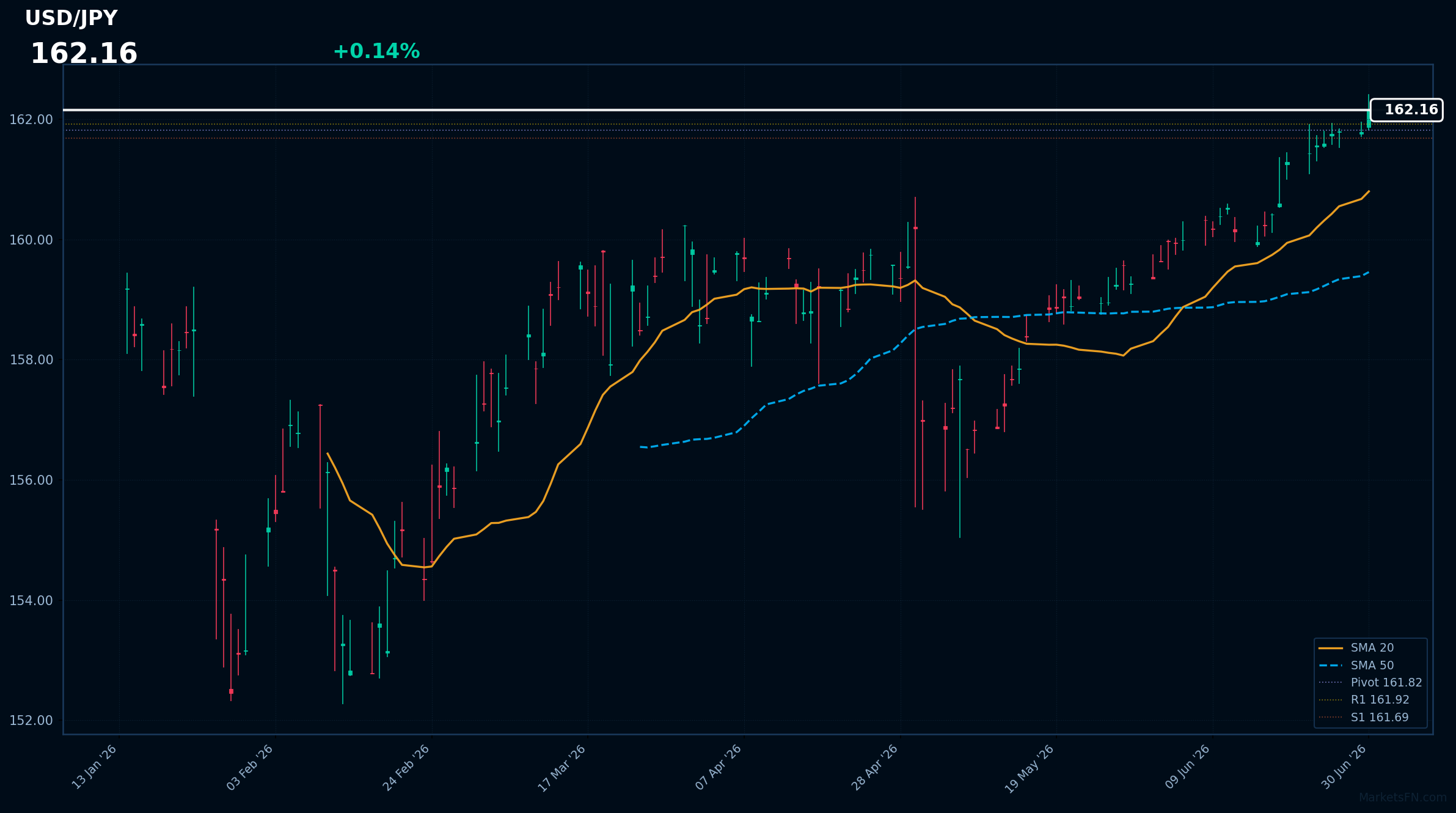
Task: Click the 19 May '26 date label
Action: click(1030, 769)
